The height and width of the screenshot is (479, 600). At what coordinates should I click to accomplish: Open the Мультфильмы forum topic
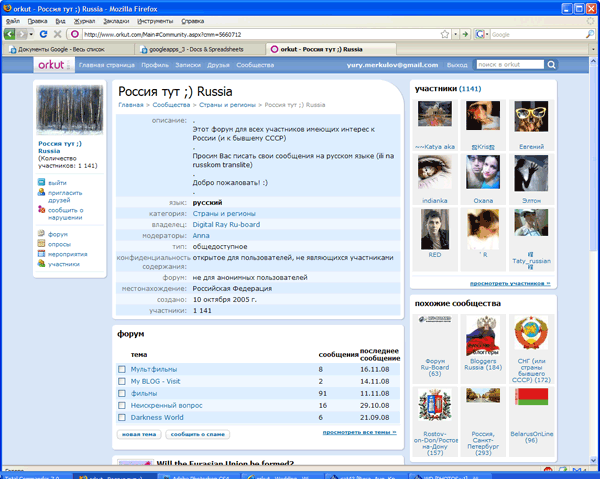click(x=154, y=369)
